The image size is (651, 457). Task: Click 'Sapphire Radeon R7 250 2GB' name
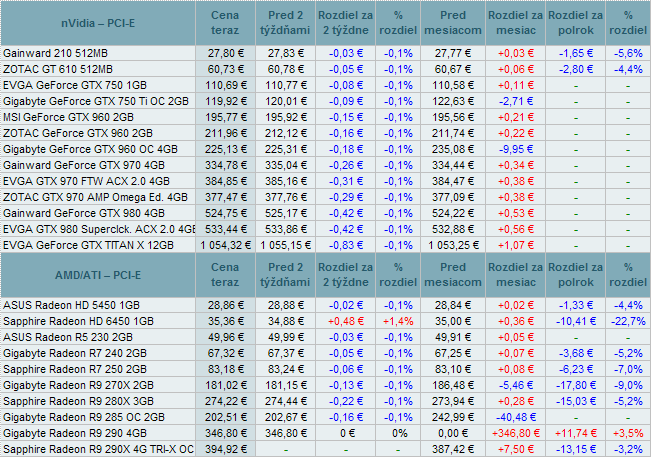coord(75,369)
